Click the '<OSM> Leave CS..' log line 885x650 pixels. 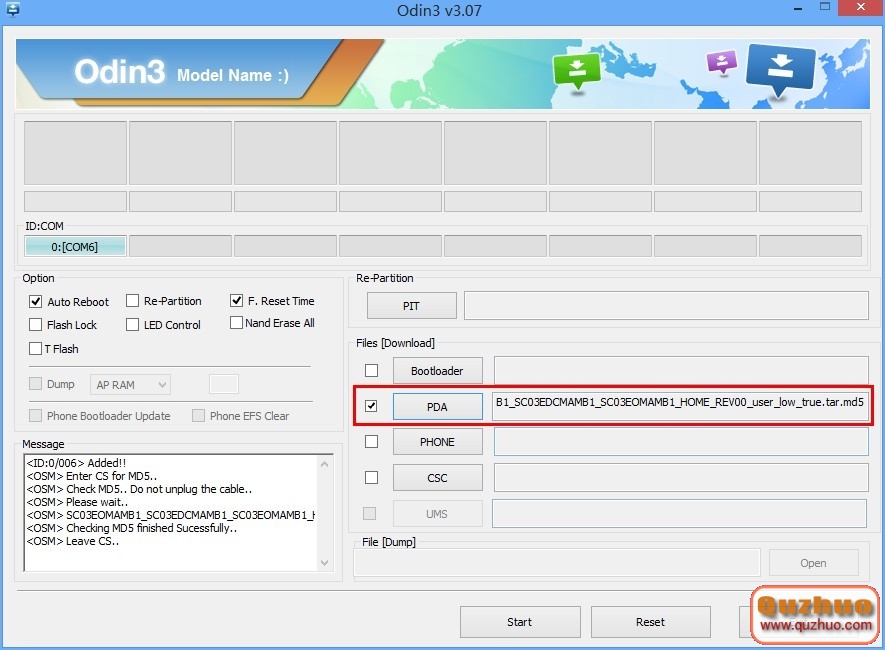tap(72, 541)
